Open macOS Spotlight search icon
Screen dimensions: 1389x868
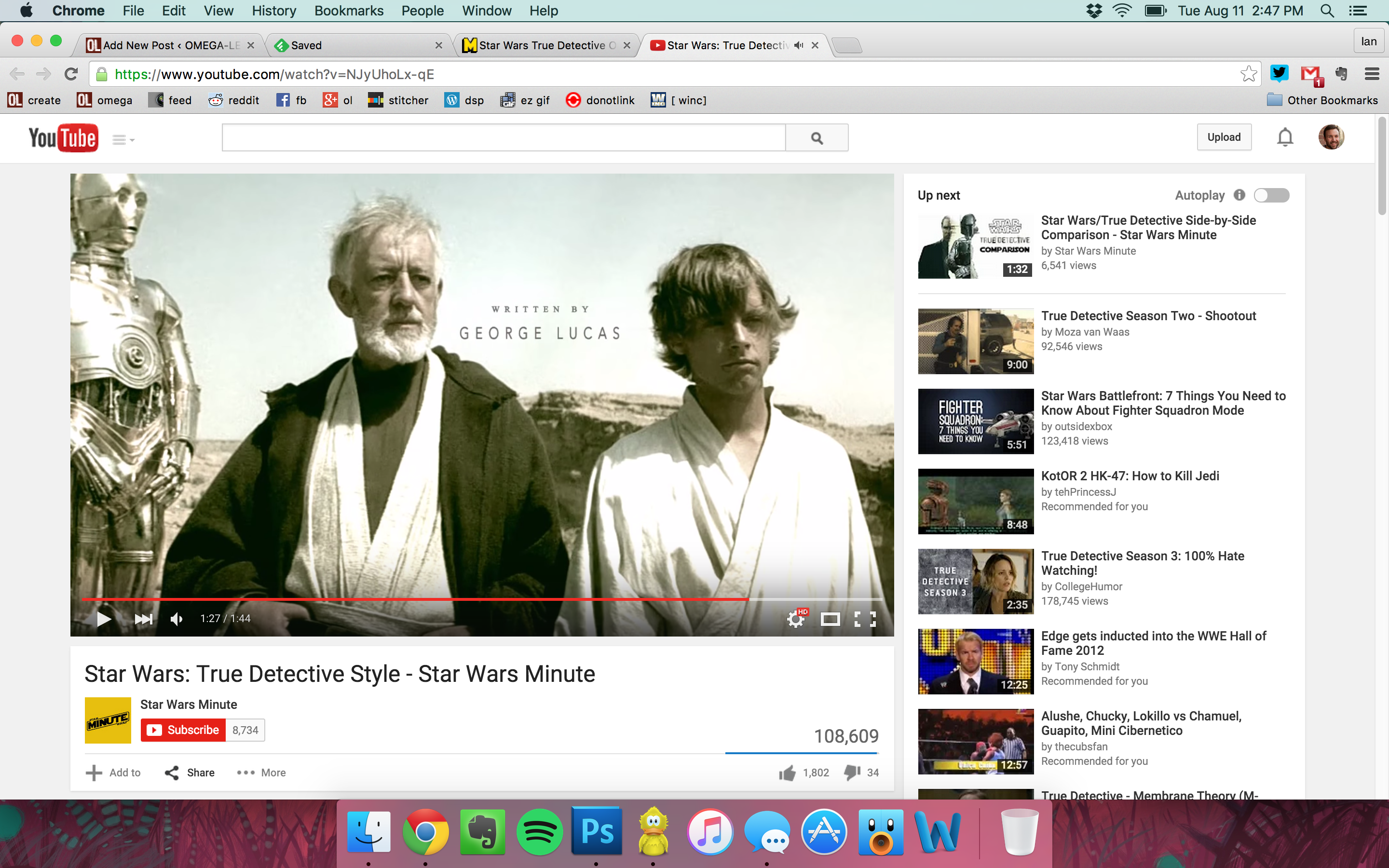point(1327,10)
